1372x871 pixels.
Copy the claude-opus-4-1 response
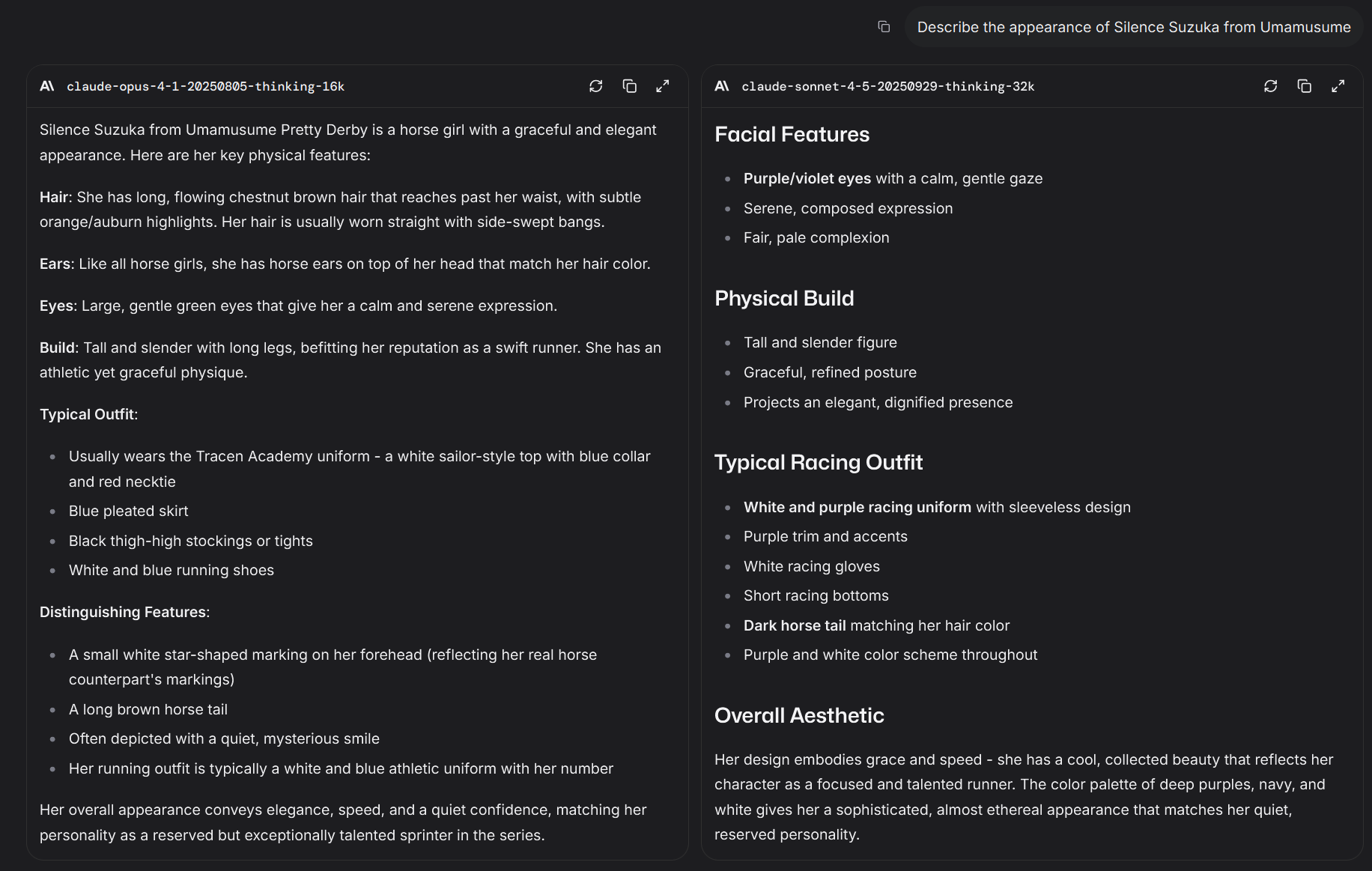[630, 86]
